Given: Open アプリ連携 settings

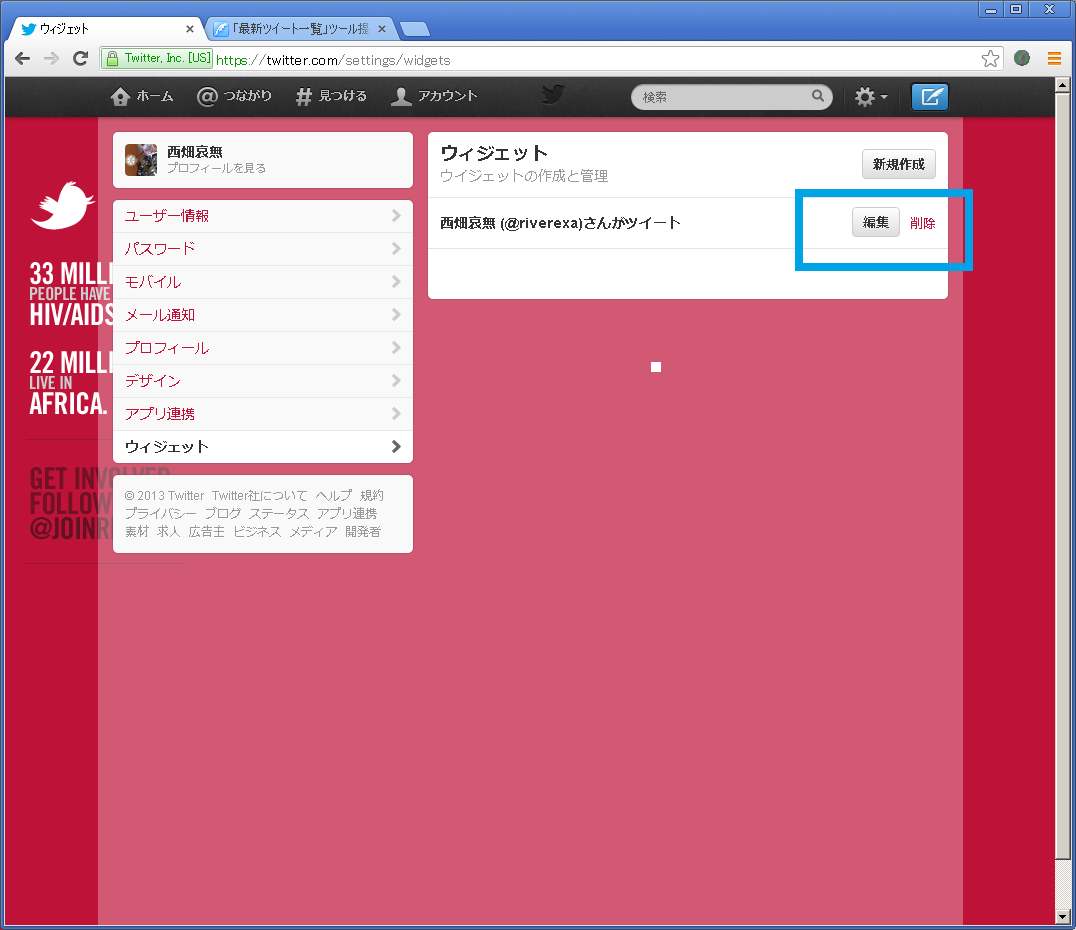Looking at the screenshot, I should [x=263, y=414].
